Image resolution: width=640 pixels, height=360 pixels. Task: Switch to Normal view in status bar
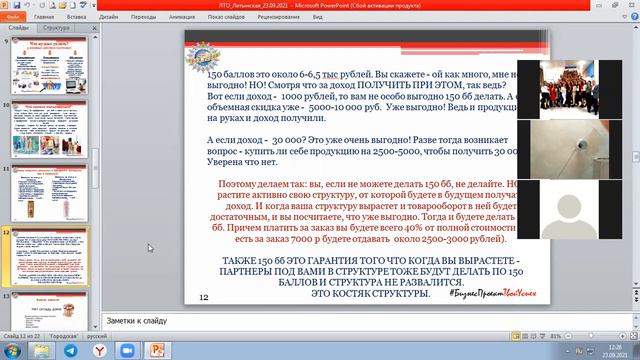pos(516,336)
